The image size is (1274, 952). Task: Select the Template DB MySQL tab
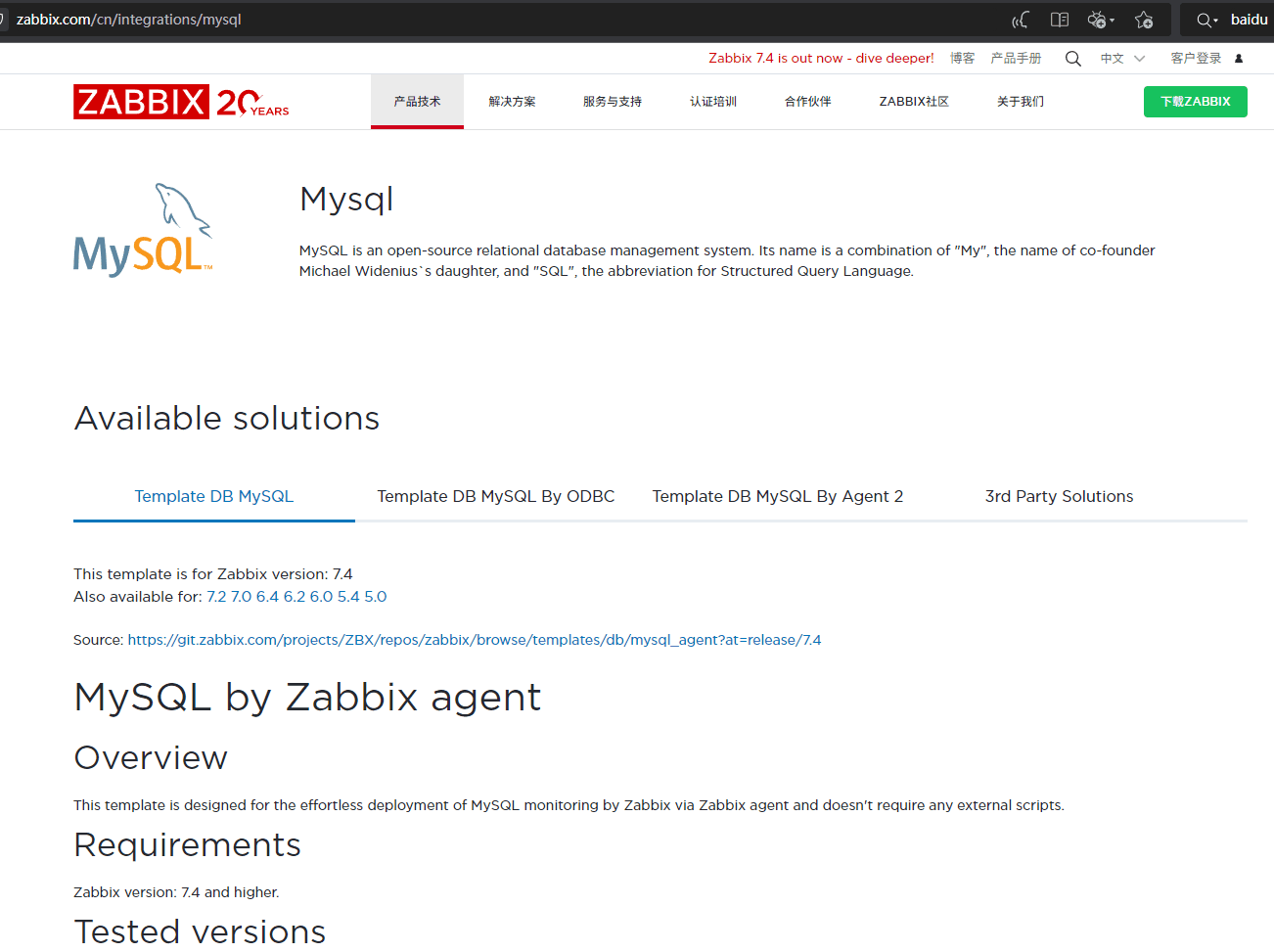[x=214, y=496]
